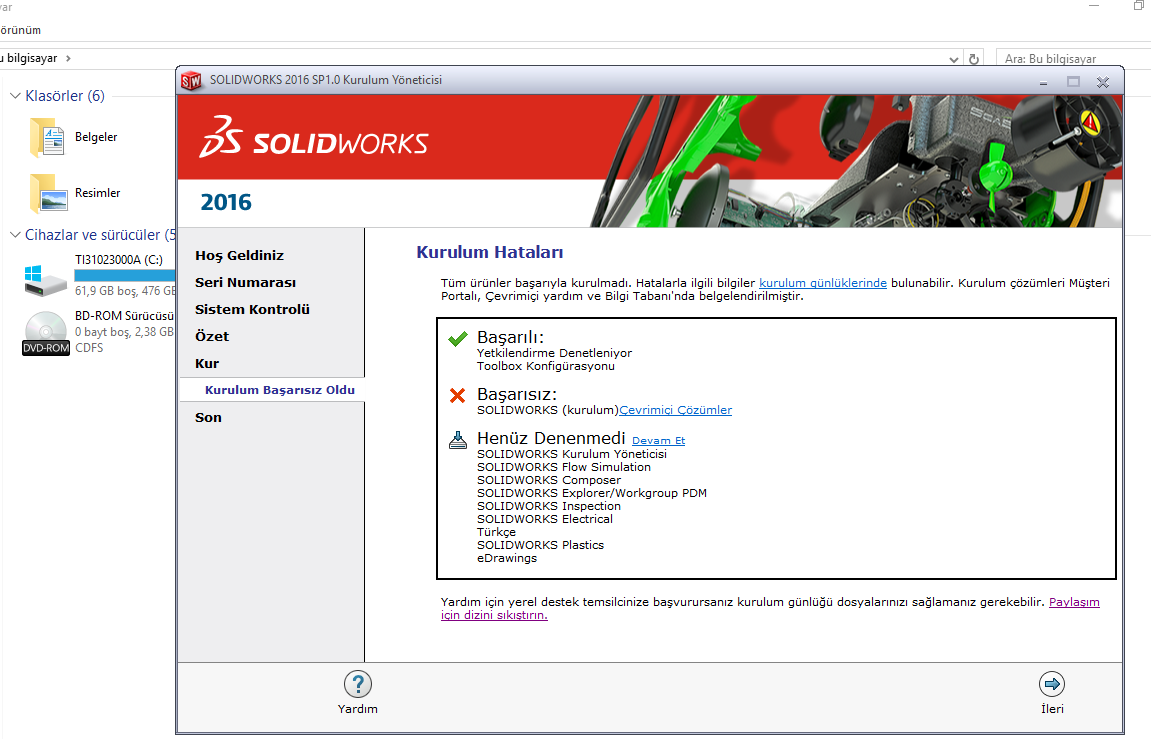
Task: Click Toolbox Konfigürasyonu entry
Action: (545, 366)
